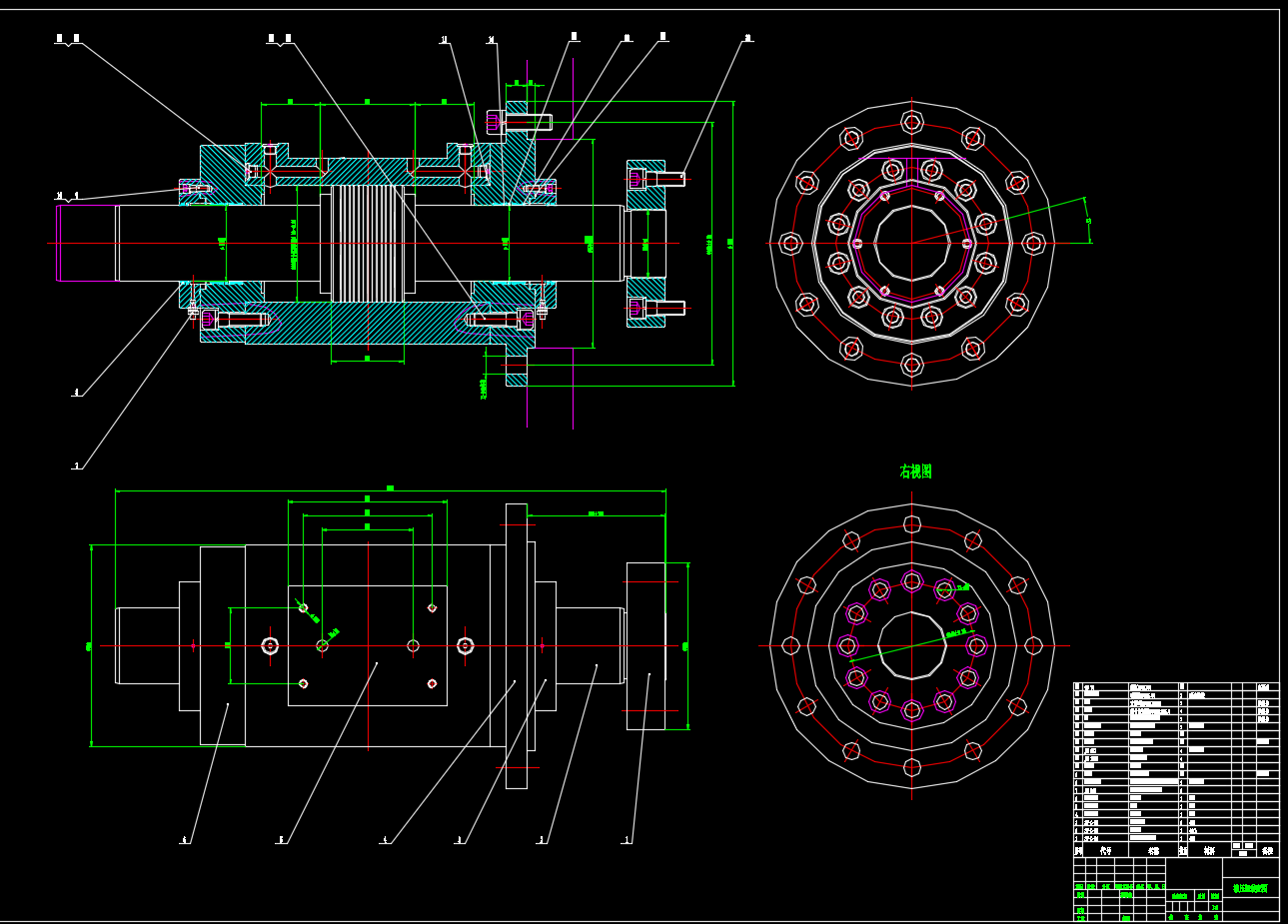This screenshot has height=924, width=1288.
Task: Select the ribbed piston section in the sectional view
Action: (x=367, y=243)
